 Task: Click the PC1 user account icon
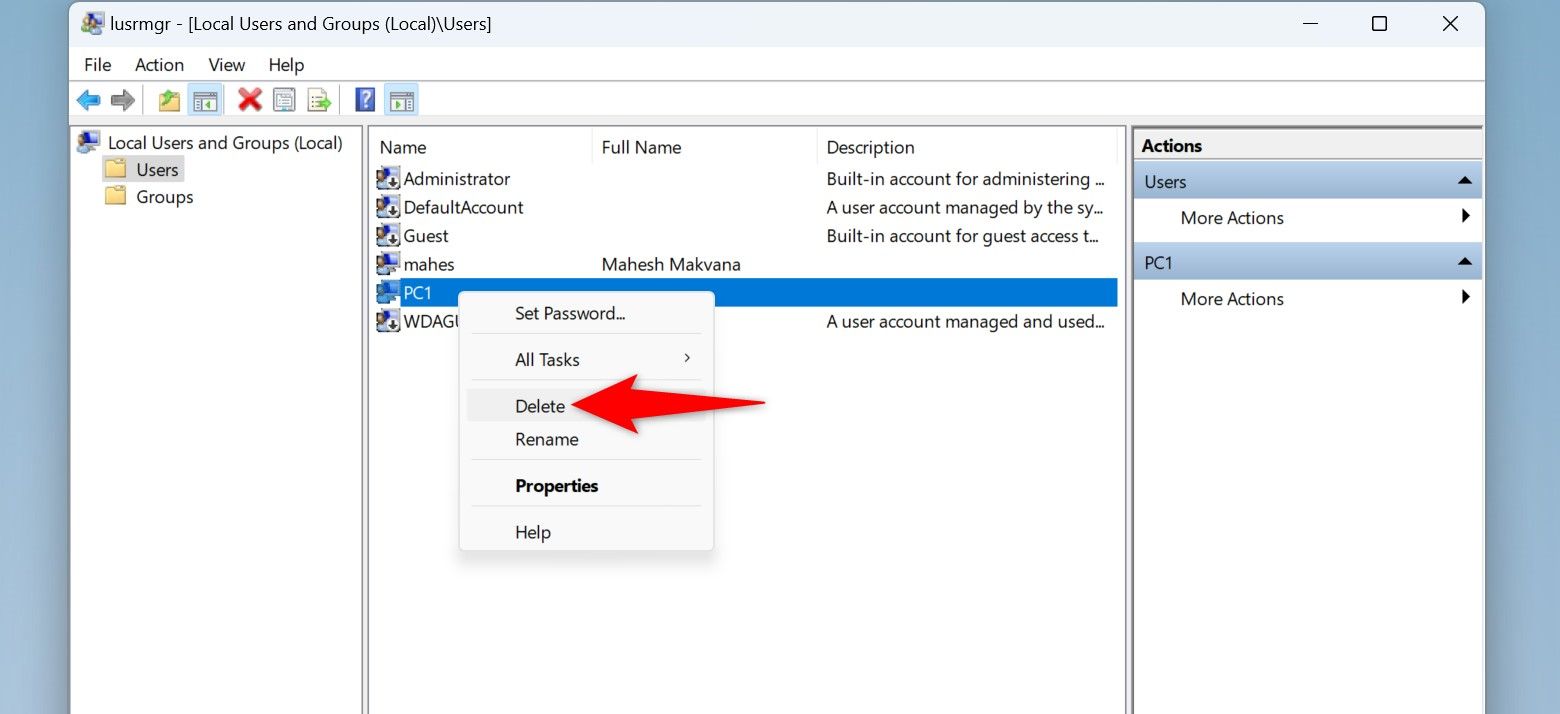pos(388,293)
